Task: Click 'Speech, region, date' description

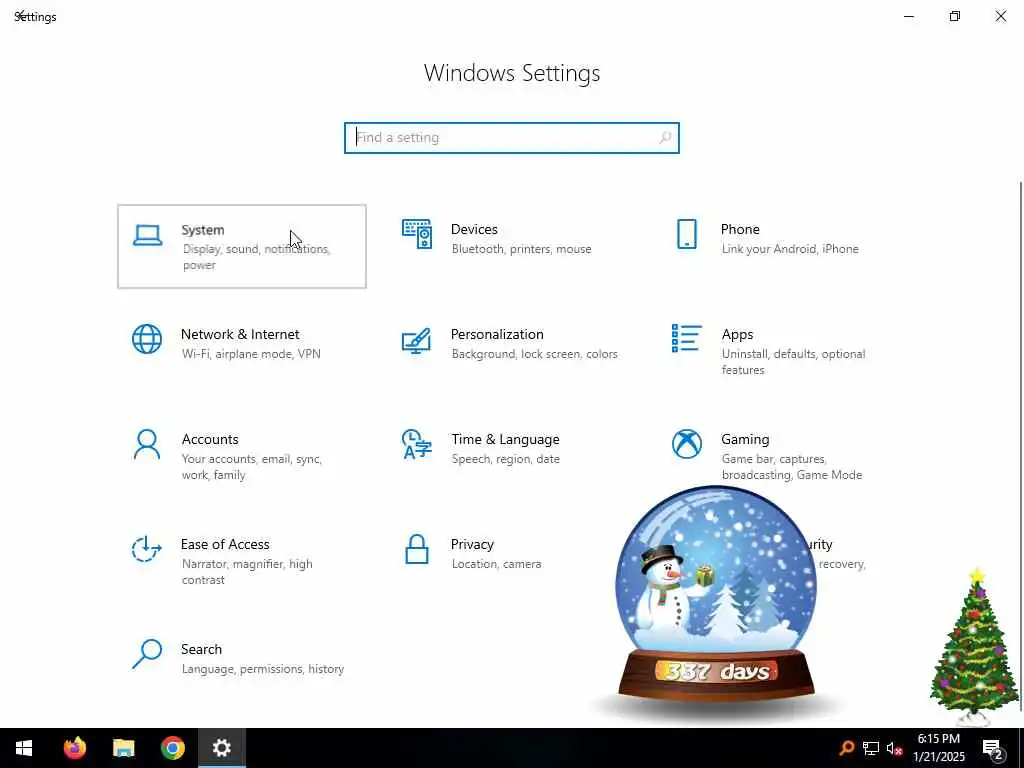Action: point(505,459)
